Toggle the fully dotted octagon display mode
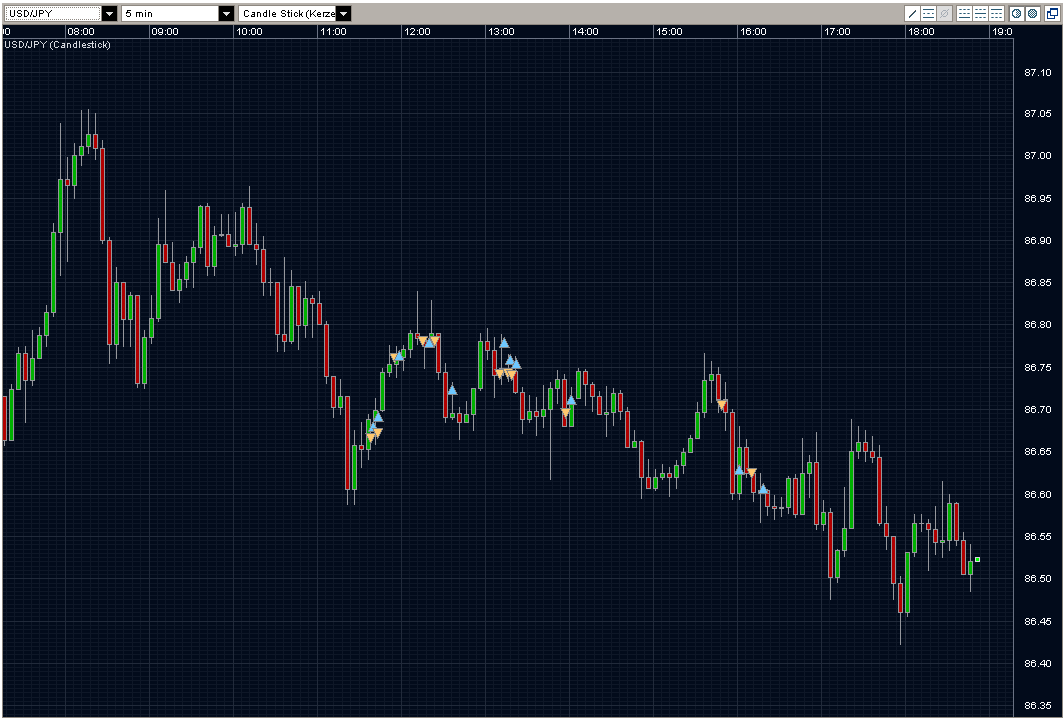Image resolution: width=1064 pixels, height=718 pixels. [x=1033, y=14]
